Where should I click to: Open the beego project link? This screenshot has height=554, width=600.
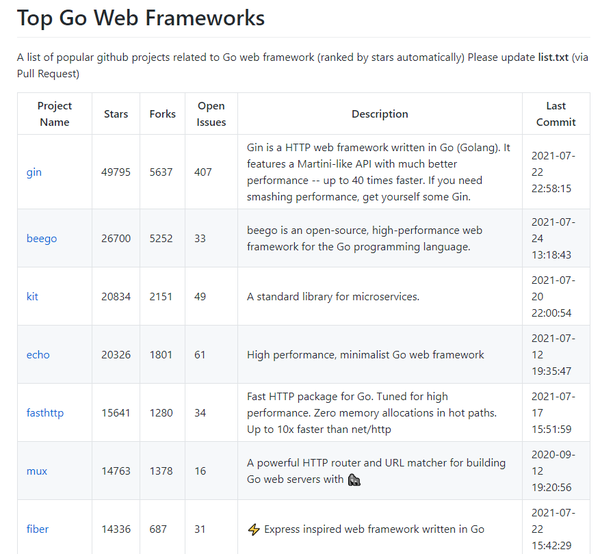41,238
